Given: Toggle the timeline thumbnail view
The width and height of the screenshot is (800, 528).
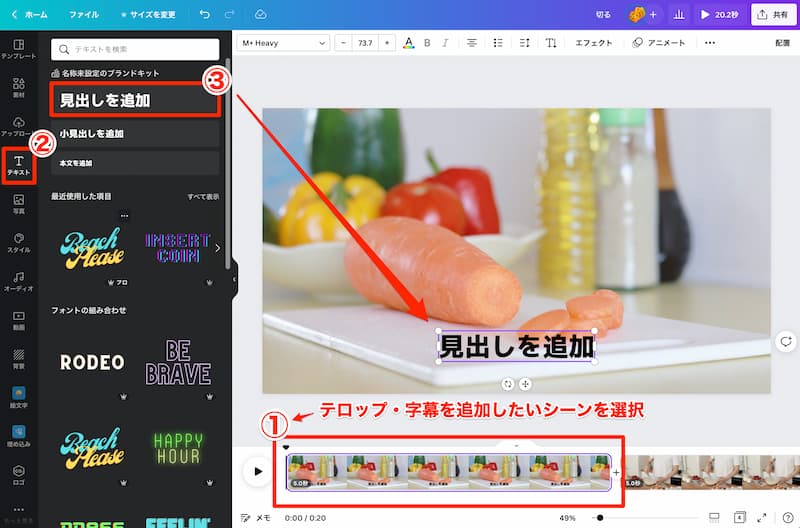Looking at the screenshot, I should click(714, 517).
